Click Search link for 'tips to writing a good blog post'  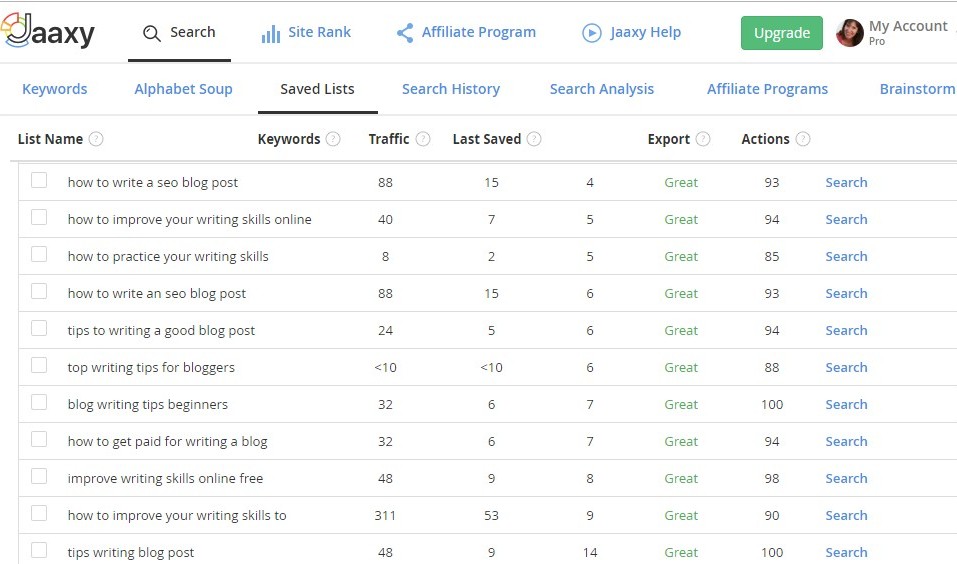847,331
